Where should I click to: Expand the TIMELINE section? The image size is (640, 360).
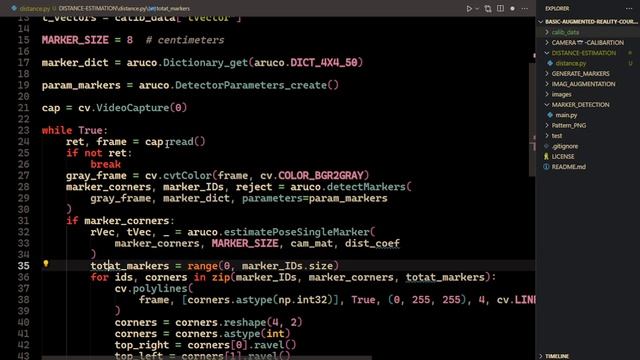[x=557, y=356]
